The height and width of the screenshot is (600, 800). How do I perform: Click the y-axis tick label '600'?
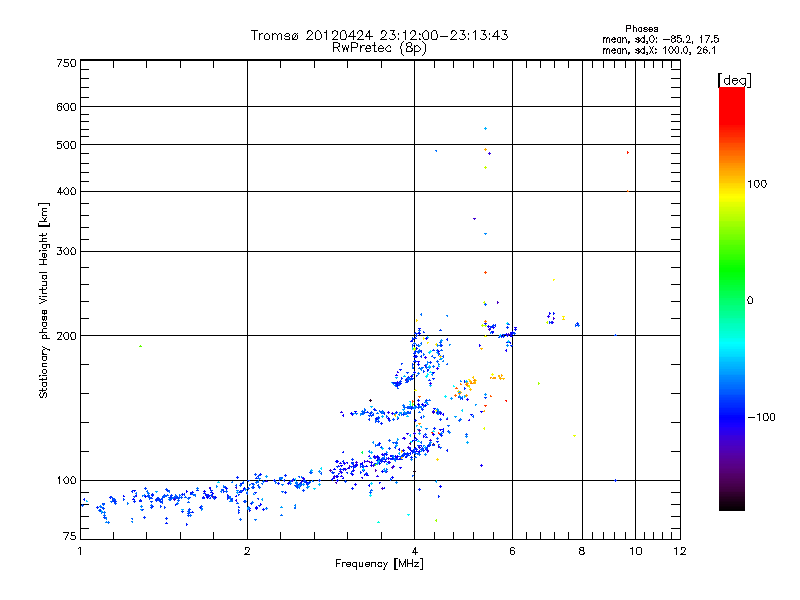(x=67, y=107)
